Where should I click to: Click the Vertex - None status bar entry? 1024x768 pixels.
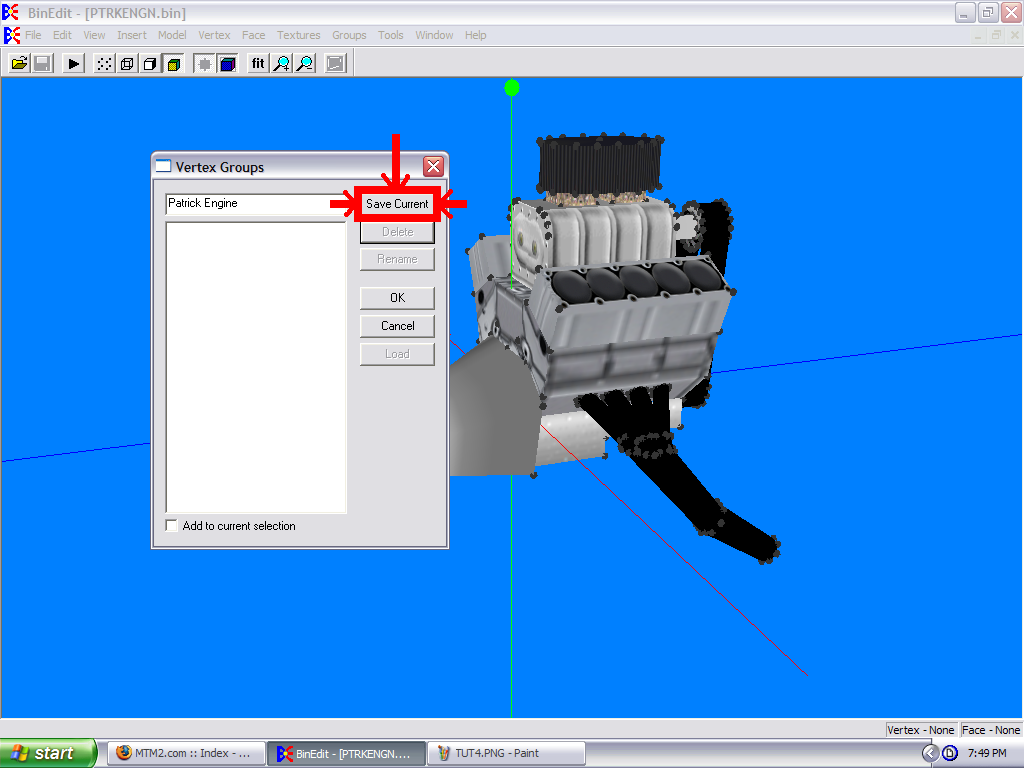(921, 730)
